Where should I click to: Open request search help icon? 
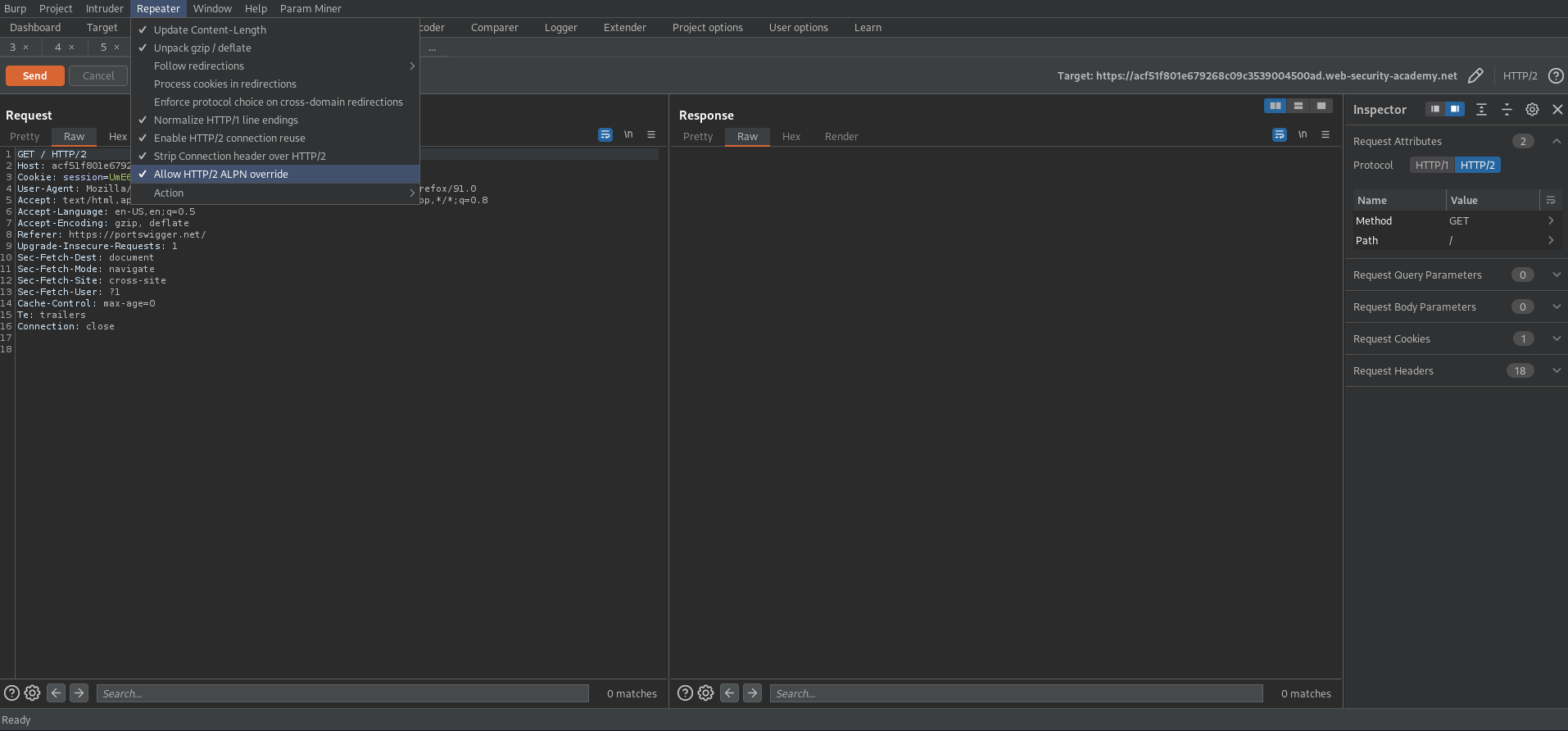click(x=11, y=693)
